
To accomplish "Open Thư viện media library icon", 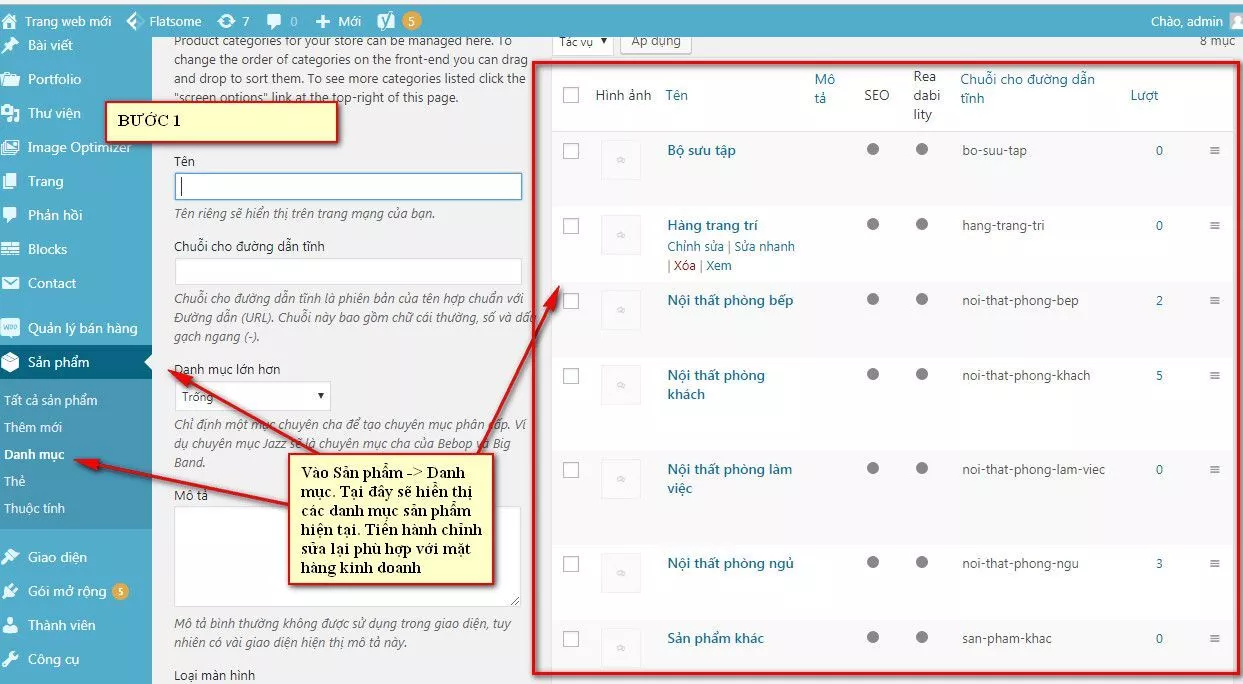I will (x=58, y=113).
